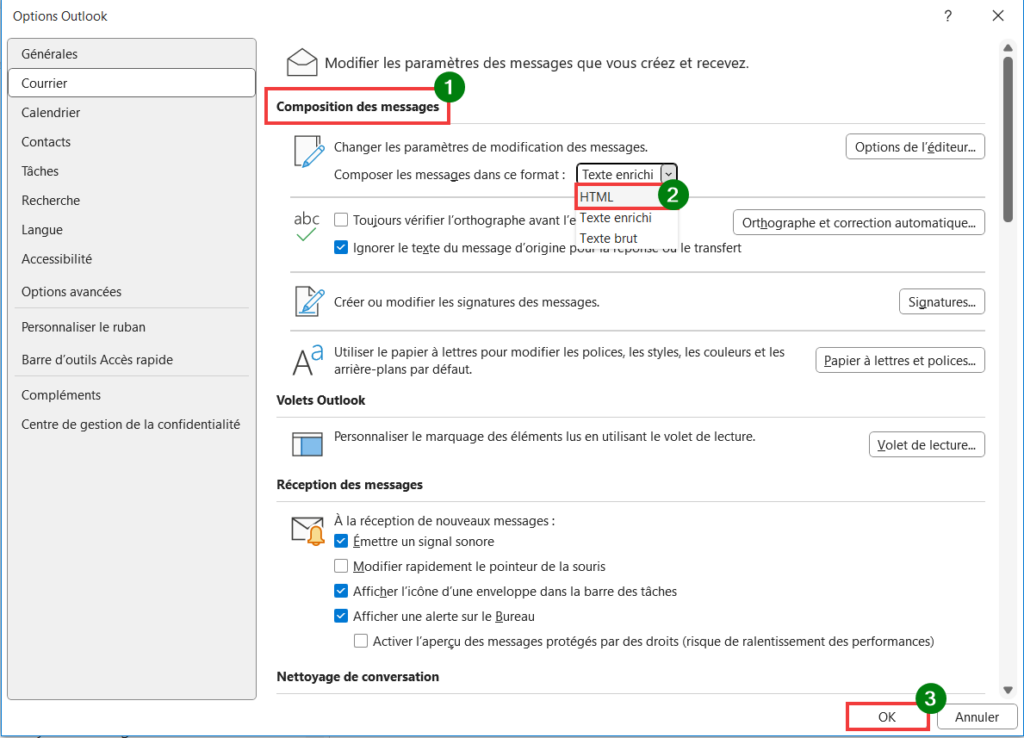
Task: Open the Générales category
Action: click(132, 54)
